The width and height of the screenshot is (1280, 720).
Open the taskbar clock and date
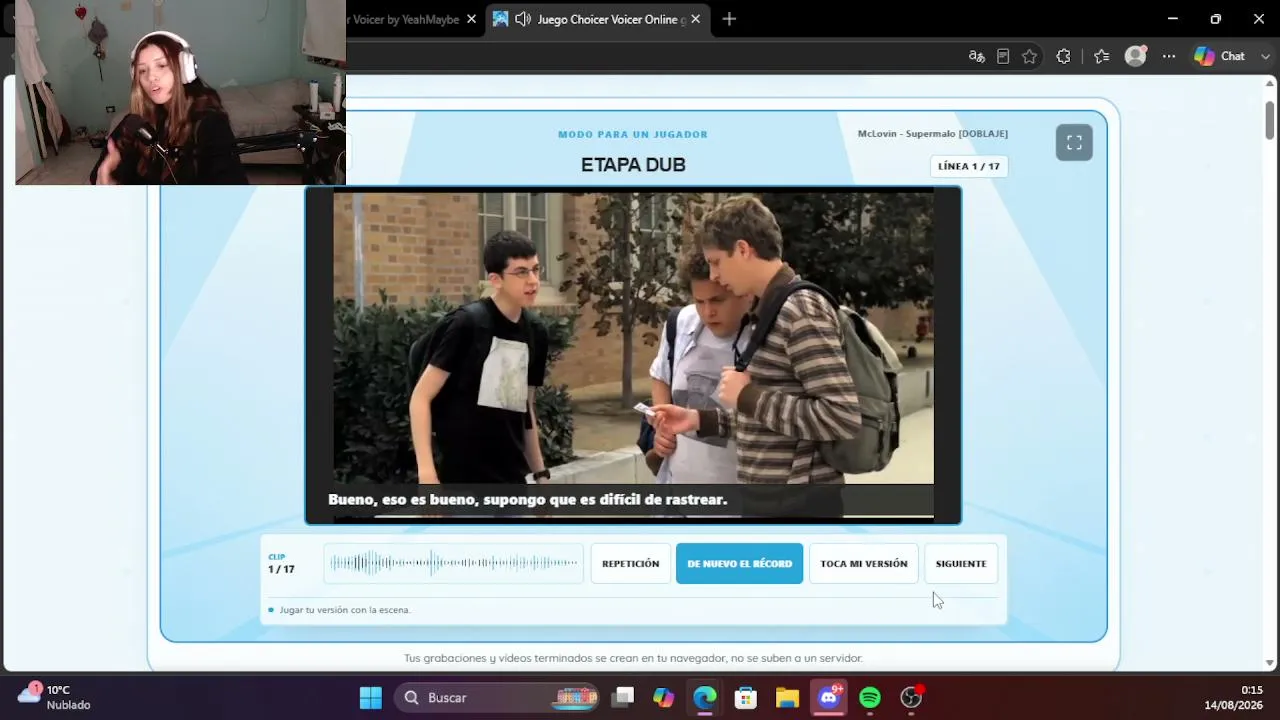(1233, 697)
